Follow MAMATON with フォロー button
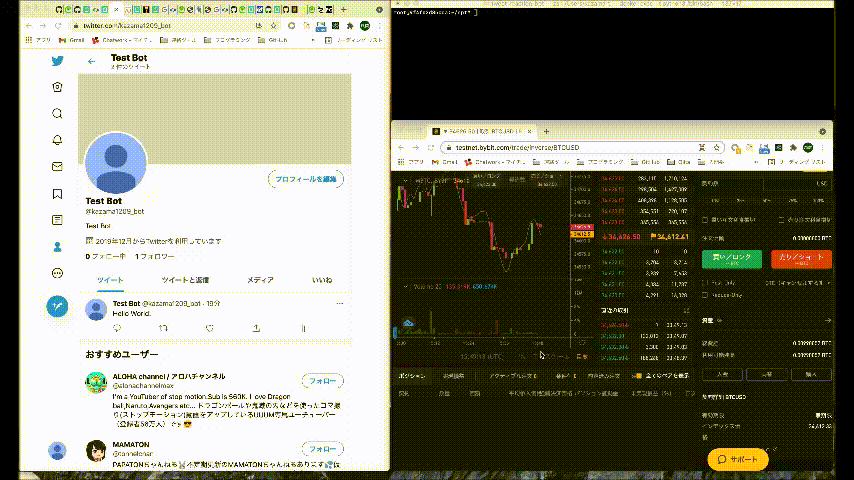854x480 pixels. (322, 449)
